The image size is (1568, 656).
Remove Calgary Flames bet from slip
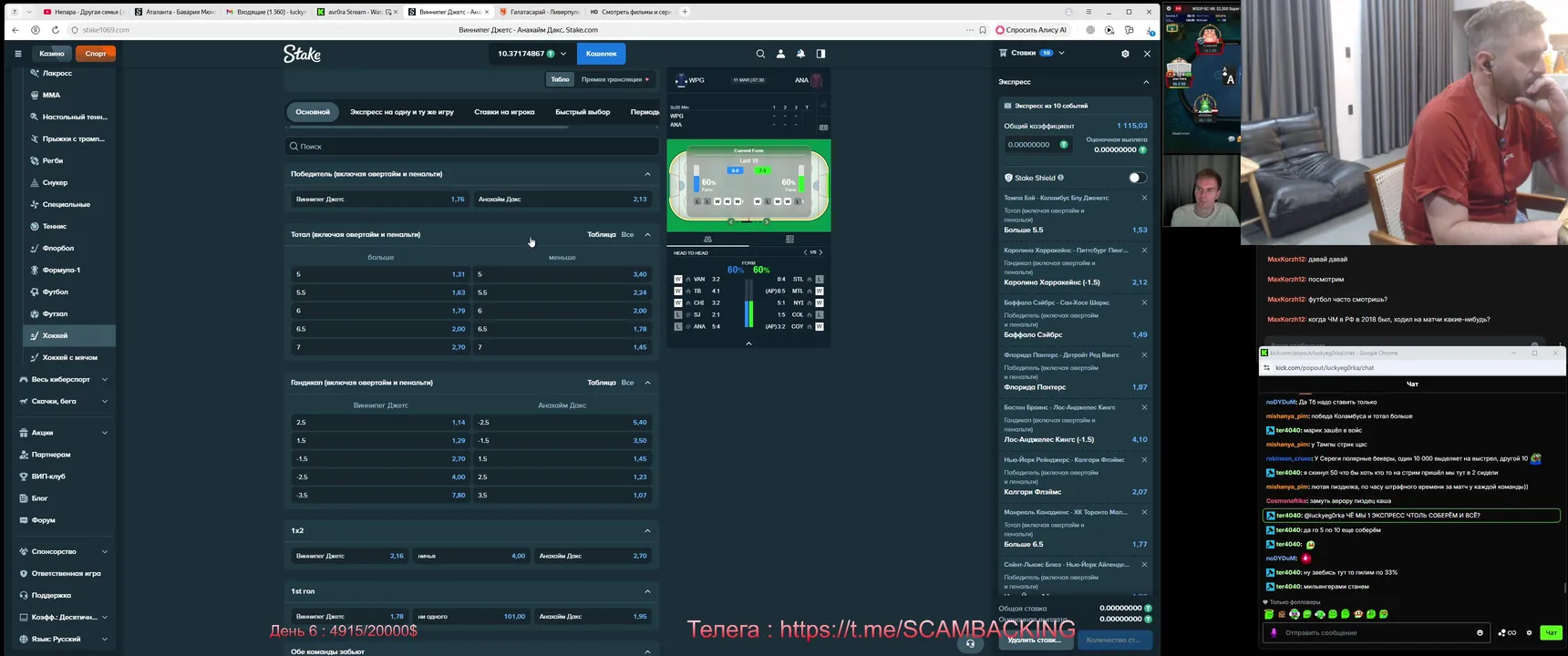pyautogui.click(x=1144, y=459)
